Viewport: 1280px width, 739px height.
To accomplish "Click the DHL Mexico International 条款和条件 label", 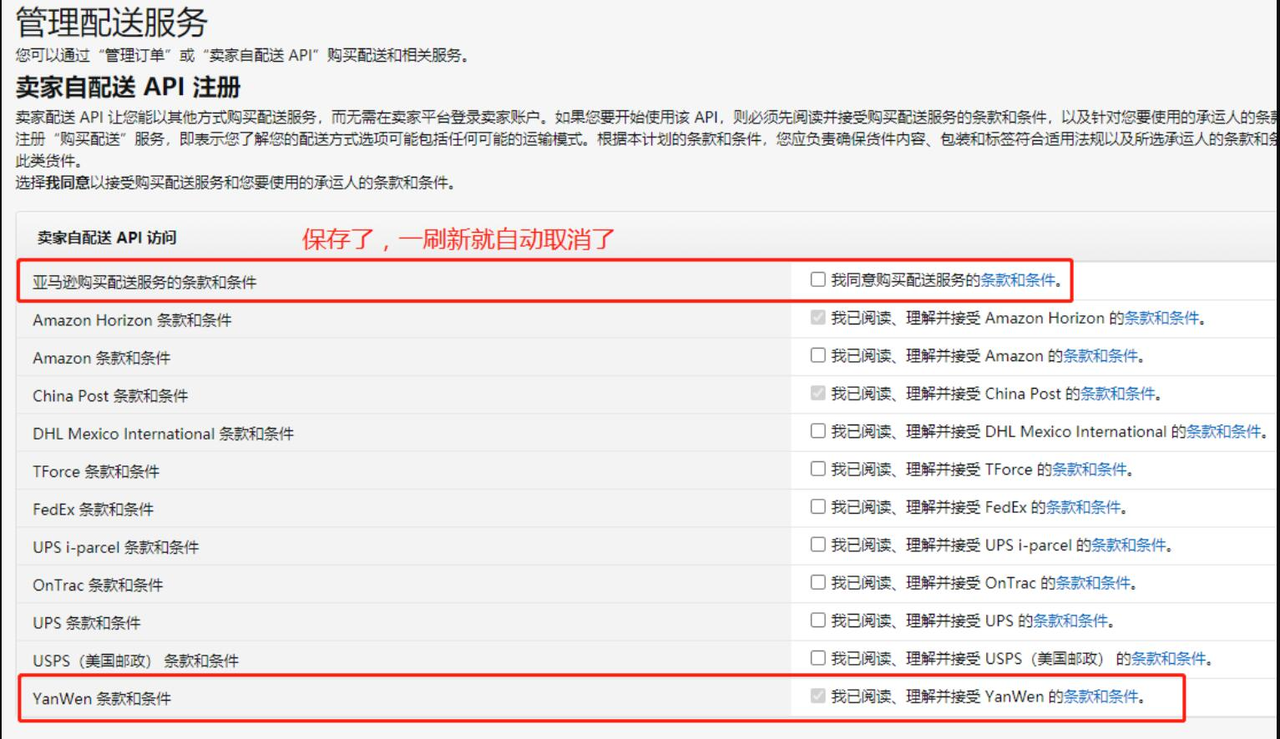I will point(163,434).
